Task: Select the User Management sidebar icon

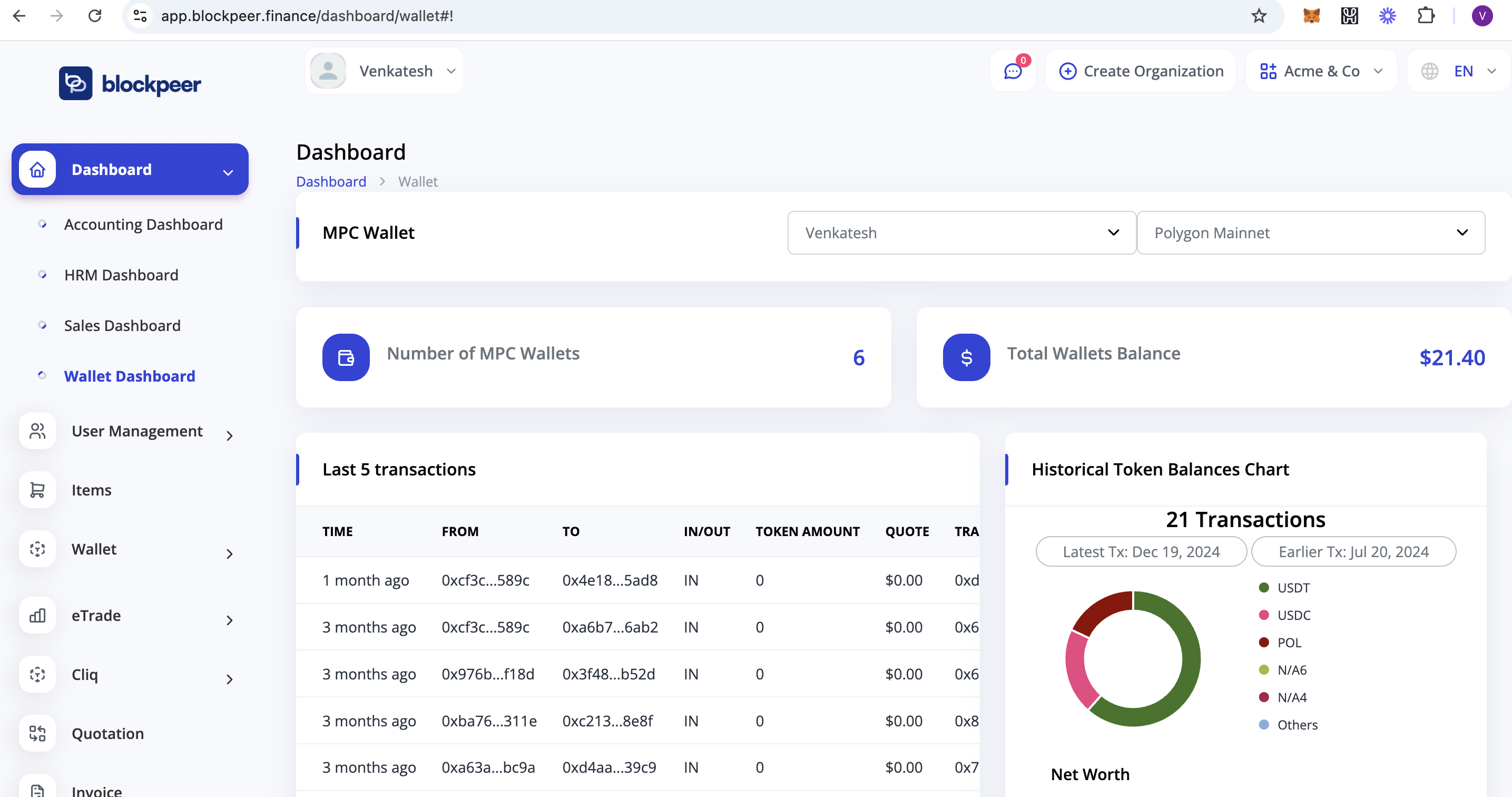Action: [37, 431]
